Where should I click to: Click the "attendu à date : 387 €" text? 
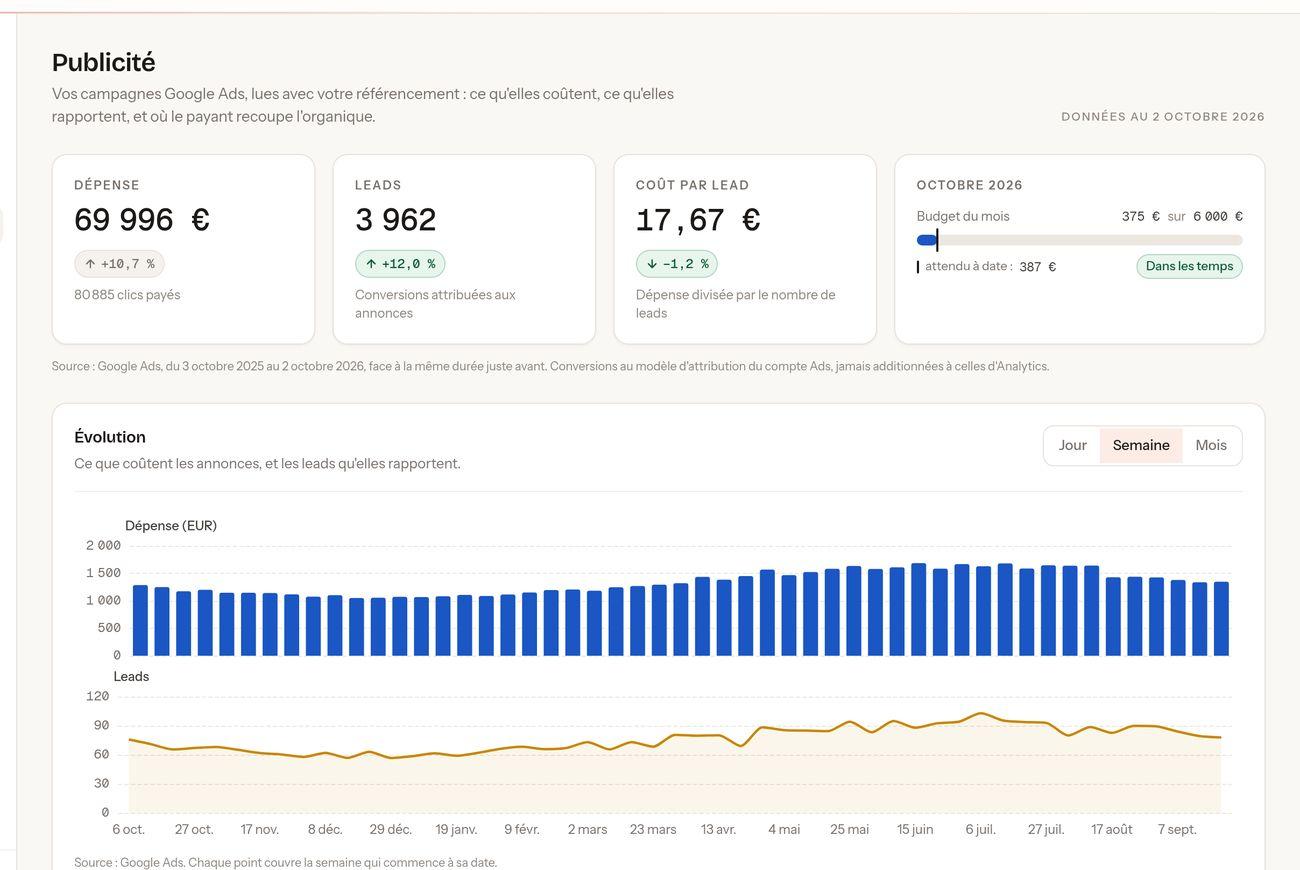pyautogui.click(x=987, y=267)
